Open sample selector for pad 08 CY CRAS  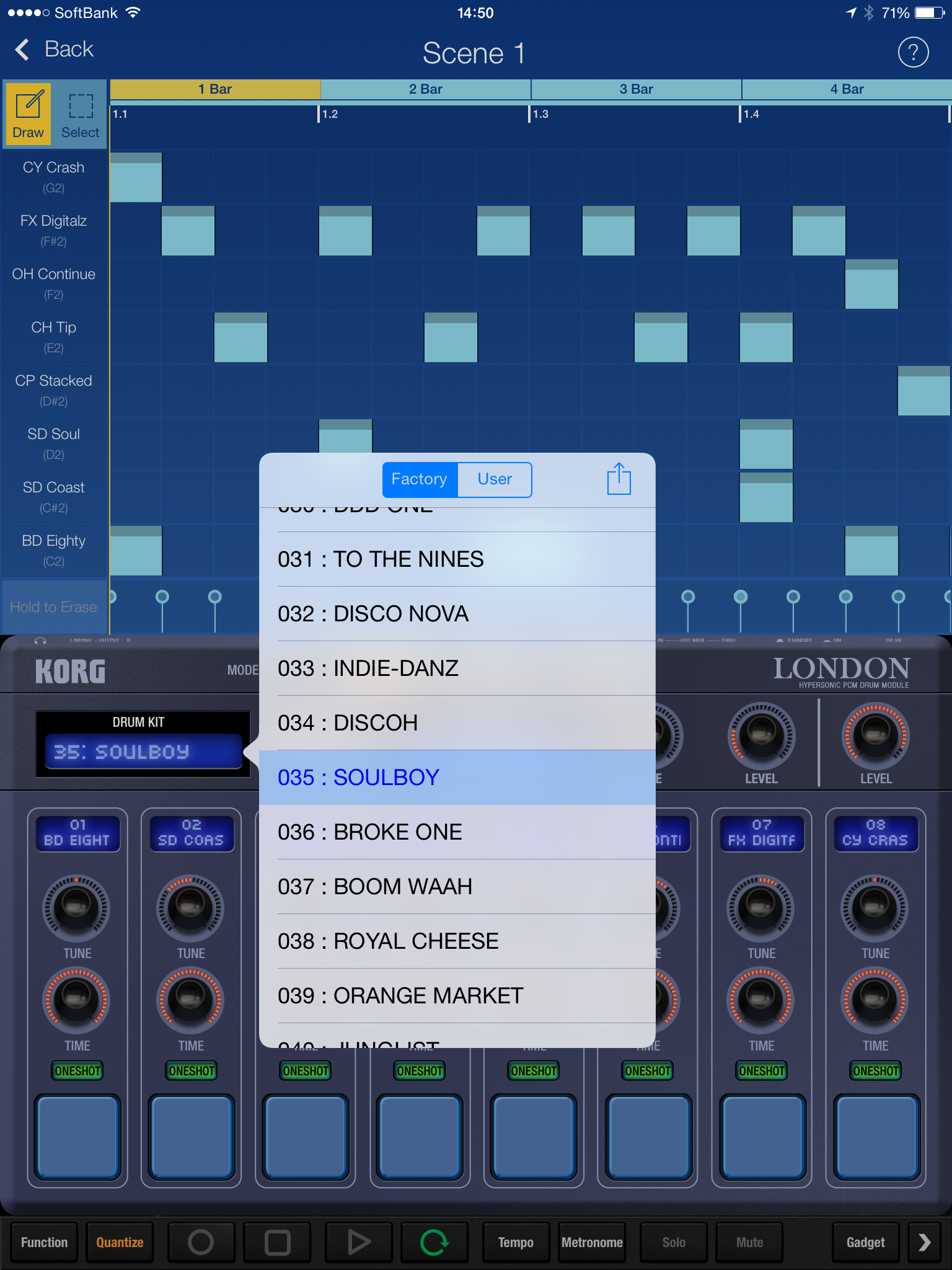click(875, 833)
